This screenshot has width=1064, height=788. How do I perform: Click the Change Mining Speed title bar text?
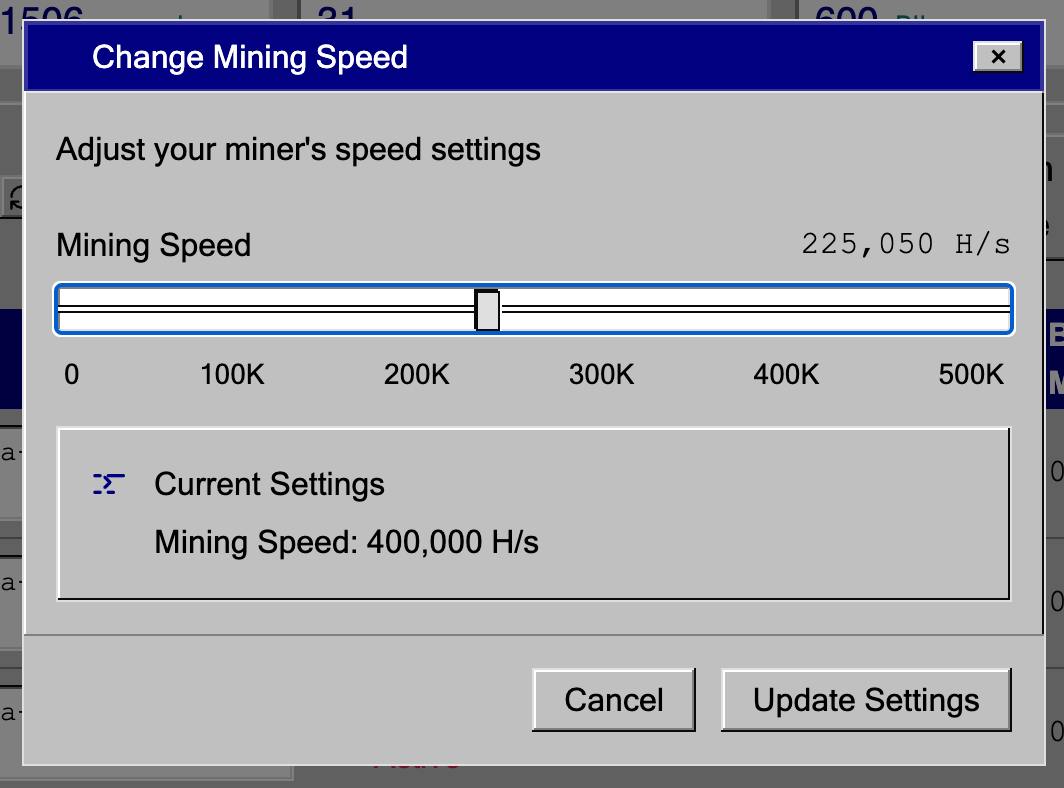(x=250, y=57)
